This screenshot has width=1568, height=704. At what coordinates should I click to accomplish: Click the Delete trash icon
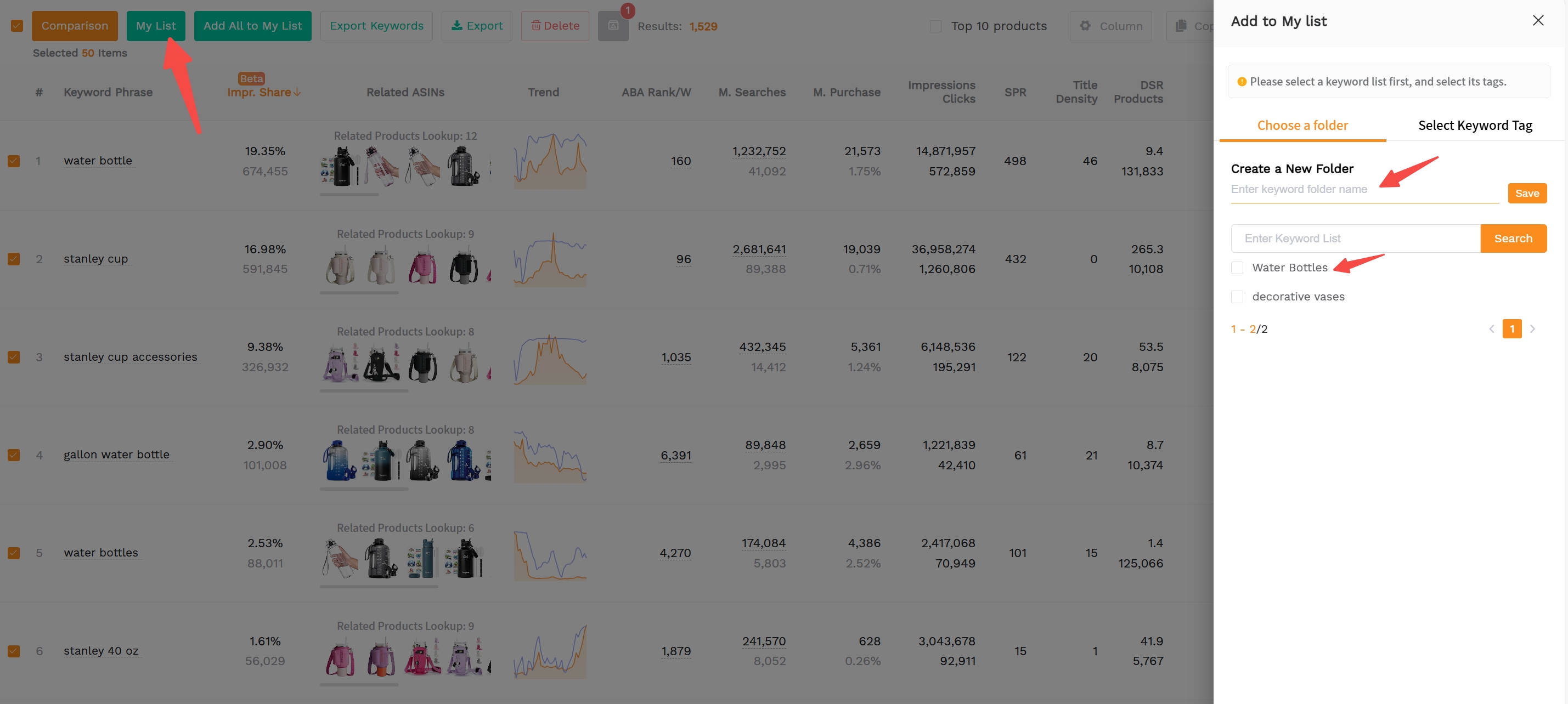click(536, 26)
